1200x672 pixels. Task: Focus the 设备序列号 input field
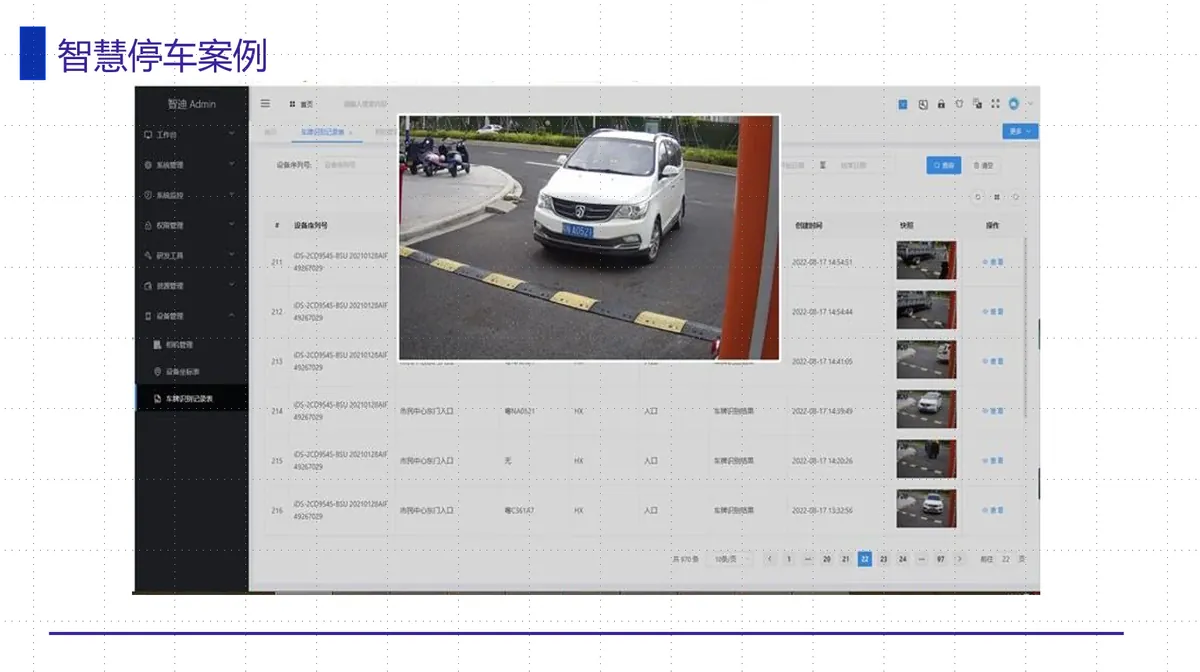356,165
